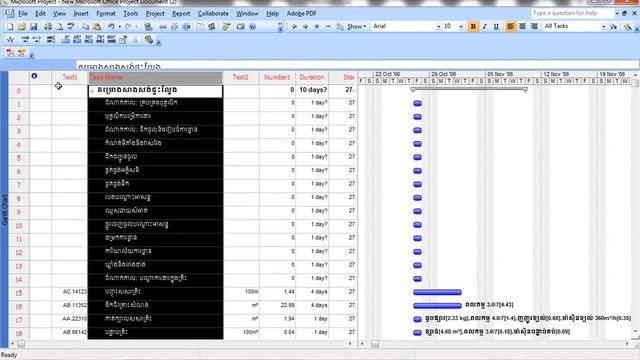Hide subtasks with minus icon
640x360 pixels.
click(x=328, y=27)
